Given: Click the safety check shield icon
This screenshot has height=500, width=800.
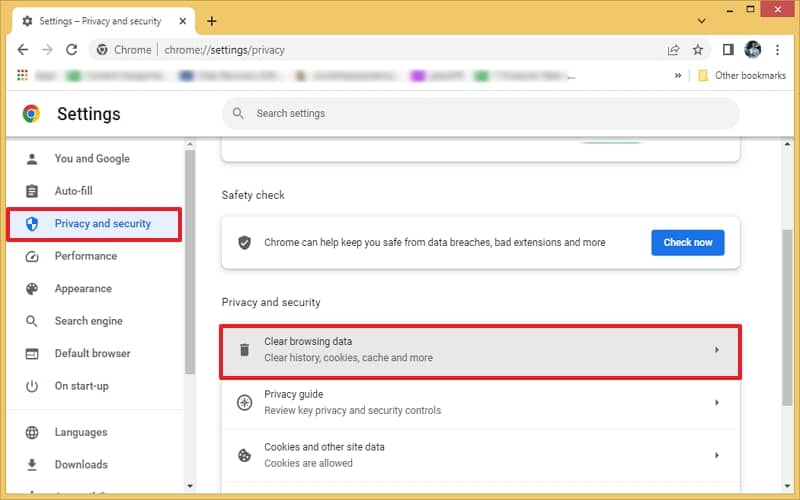Looking at the screenshot, I should tap(244, 242).
